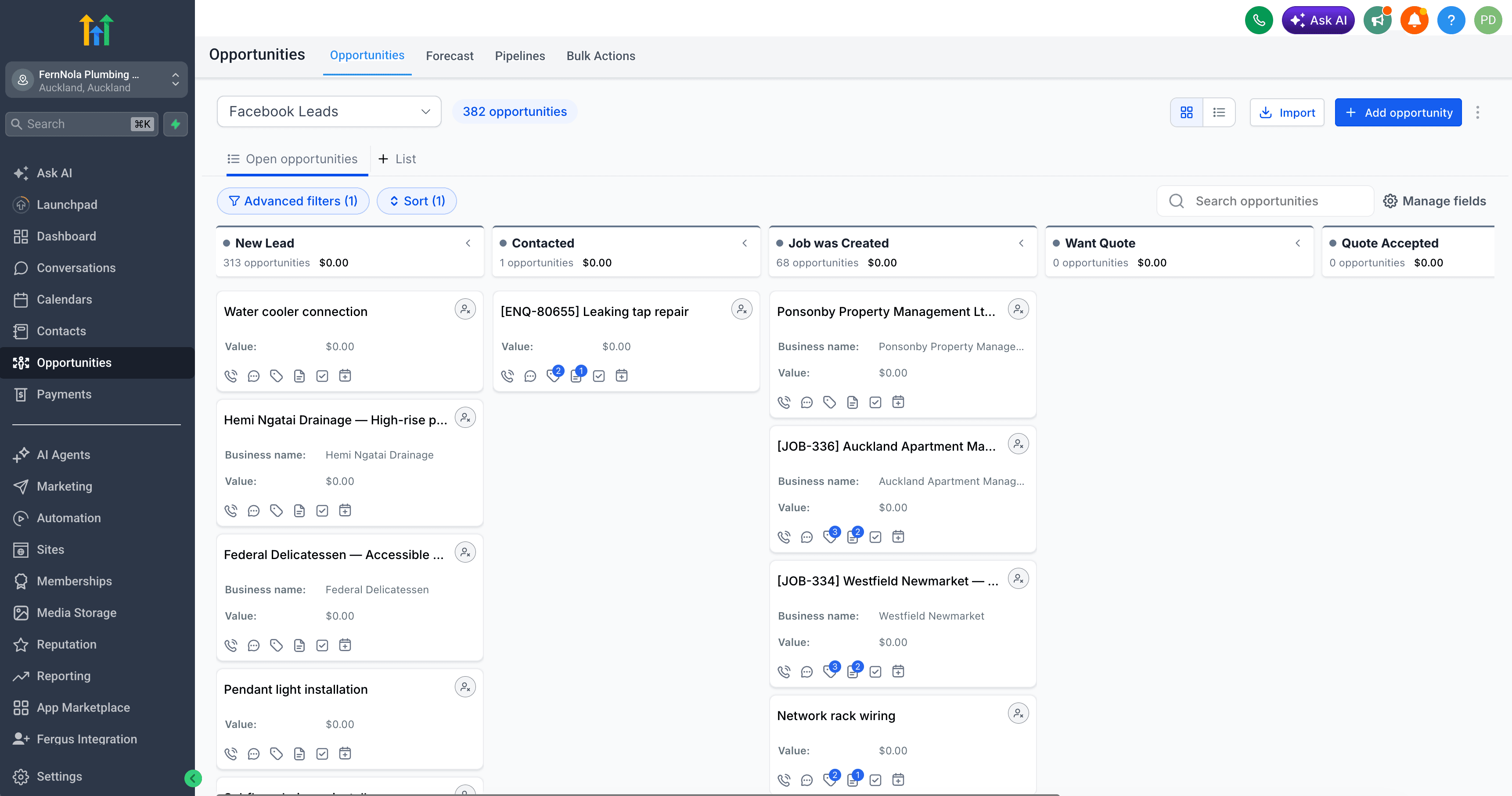The height and width of the screenshot is (796, 1512).
Task: Open the Bulk Actions tab
Action: 601,56
